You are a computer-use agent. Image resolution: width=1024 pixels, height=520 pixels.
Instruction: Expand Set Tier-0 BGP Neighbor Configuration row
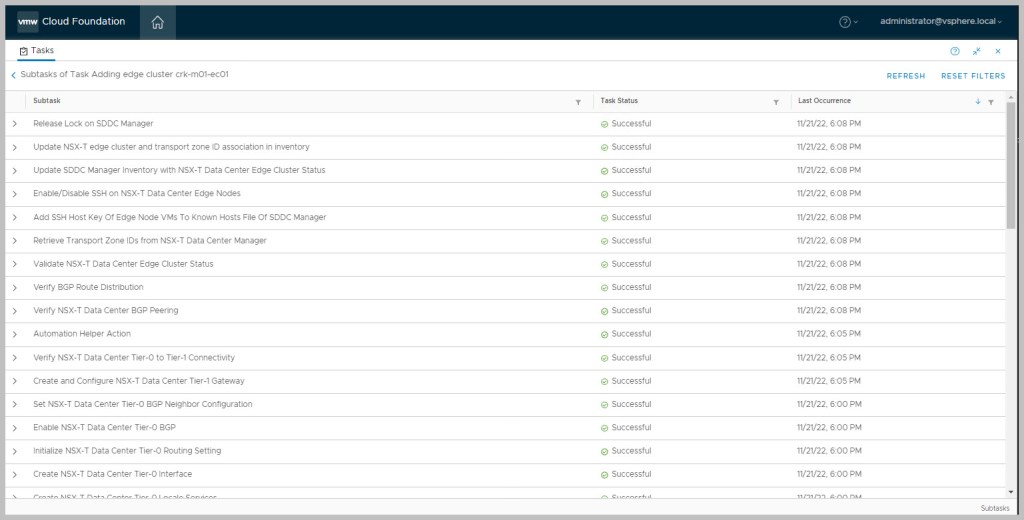[14, 404]
